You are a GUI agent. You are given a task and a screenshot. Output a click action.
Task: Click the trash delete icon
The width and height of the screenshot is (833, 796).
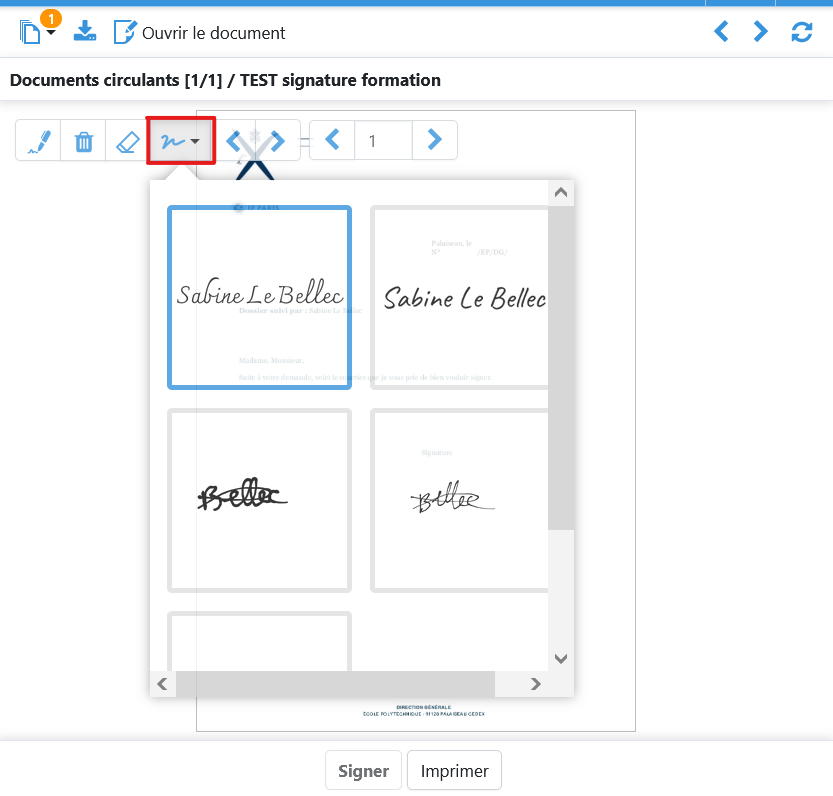(x=83, y=141)
